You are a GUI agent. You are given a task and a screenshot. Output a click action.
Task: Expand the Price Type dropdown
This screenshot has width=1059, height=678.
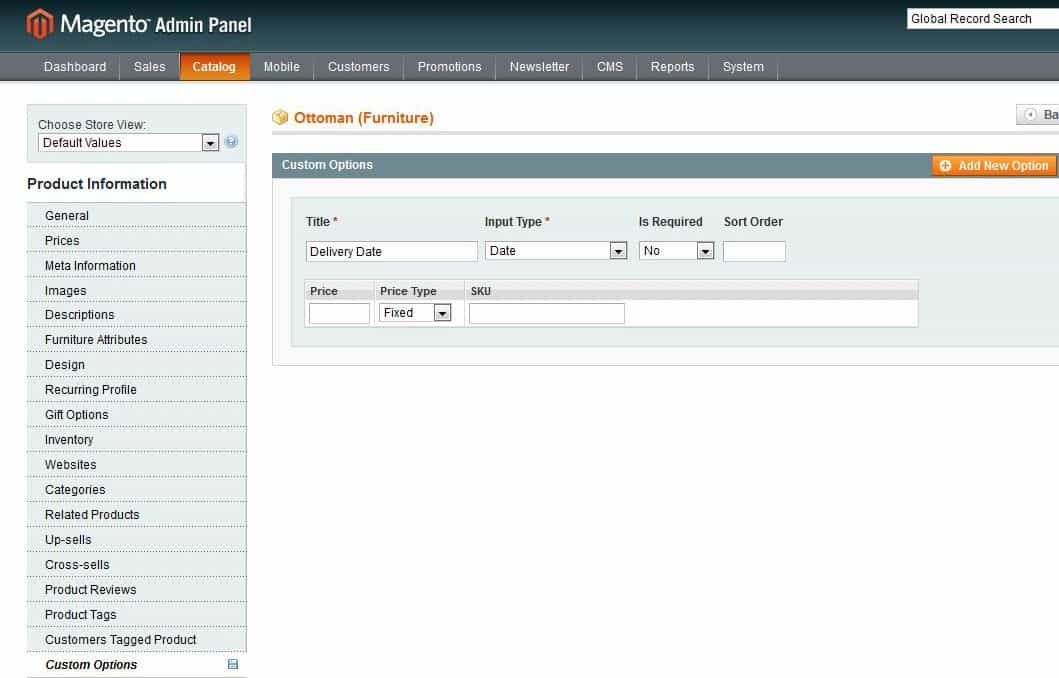pos(415,313)
